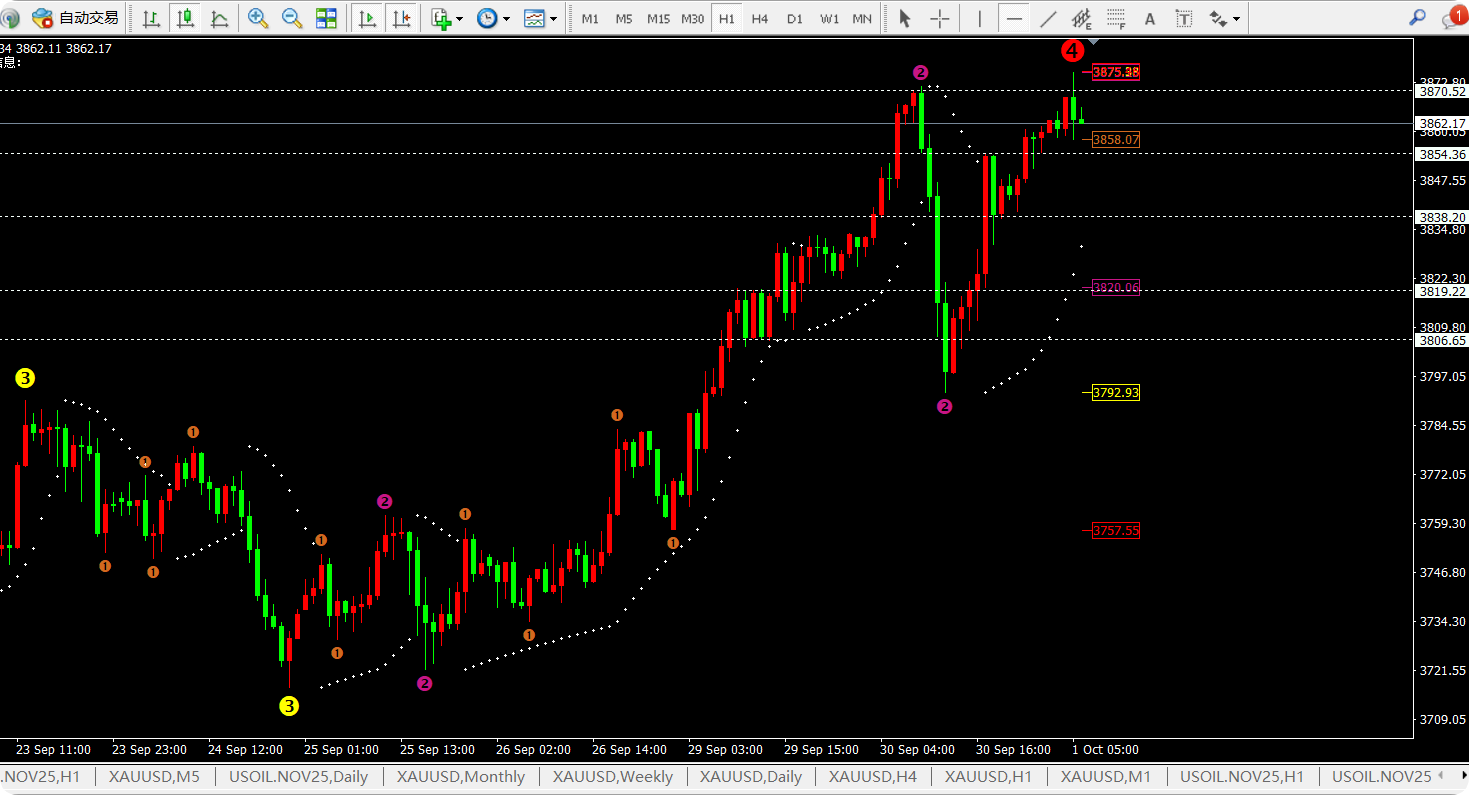The height and width of the screenshot is (795, 1469).
Task: Open the USOIL.NOV25,H1 tab right of XAUUSD,M1
Action: [x=1242, y=777]
